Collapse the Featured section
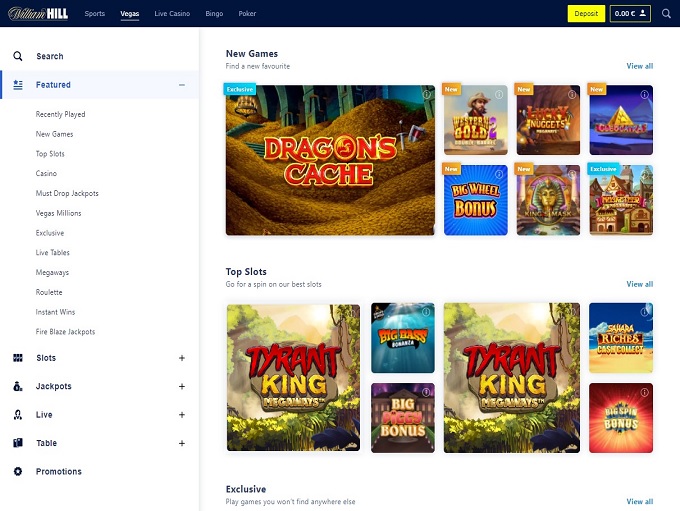Screen dimensions: 680x511 182,85
